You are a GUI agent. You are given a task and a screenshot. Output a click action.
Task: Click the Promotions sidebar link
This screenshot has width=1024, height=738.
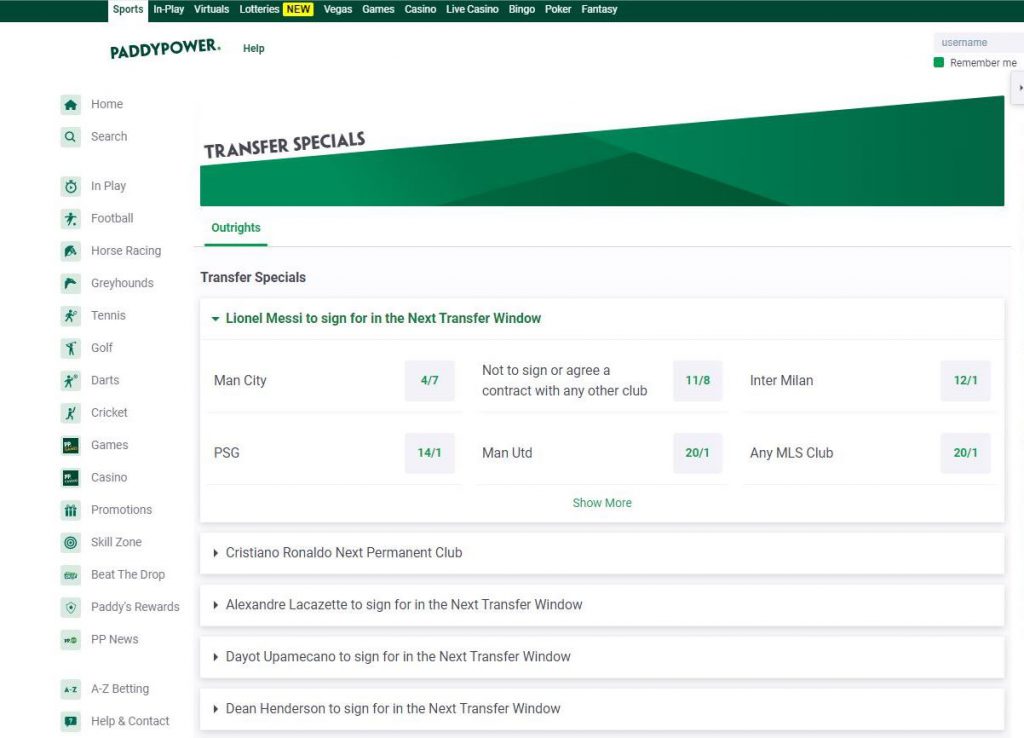coord(121,510)
